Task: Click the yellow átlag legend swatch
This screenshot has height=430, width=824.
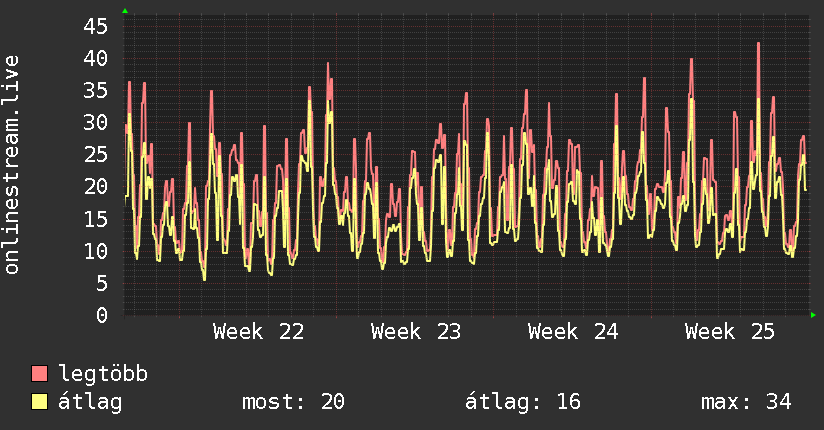Action: pos(39,402)
